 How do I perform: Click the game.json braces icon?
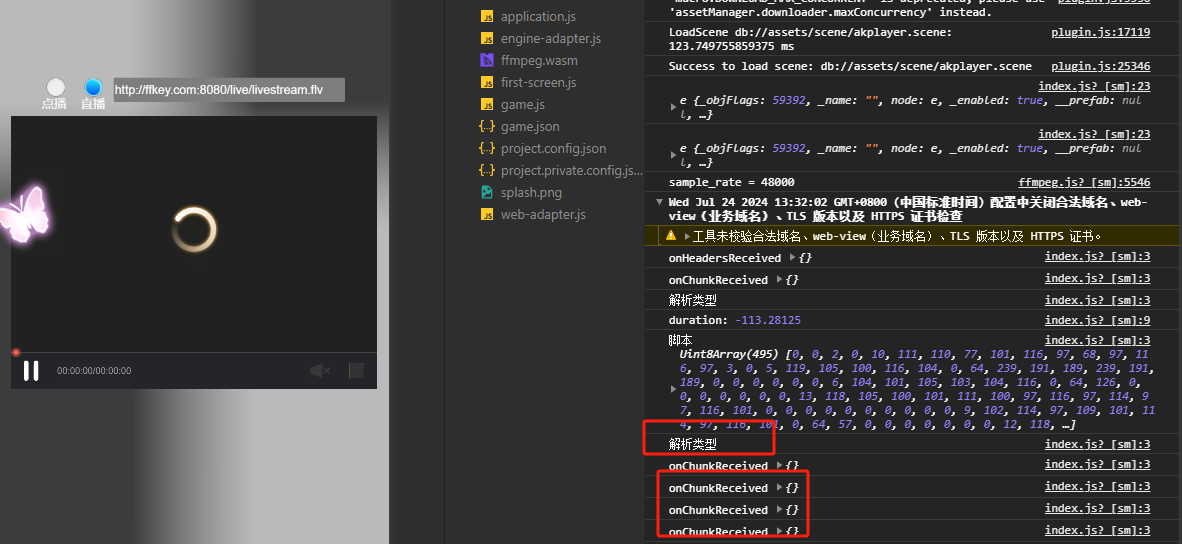[x=487, y=127]
